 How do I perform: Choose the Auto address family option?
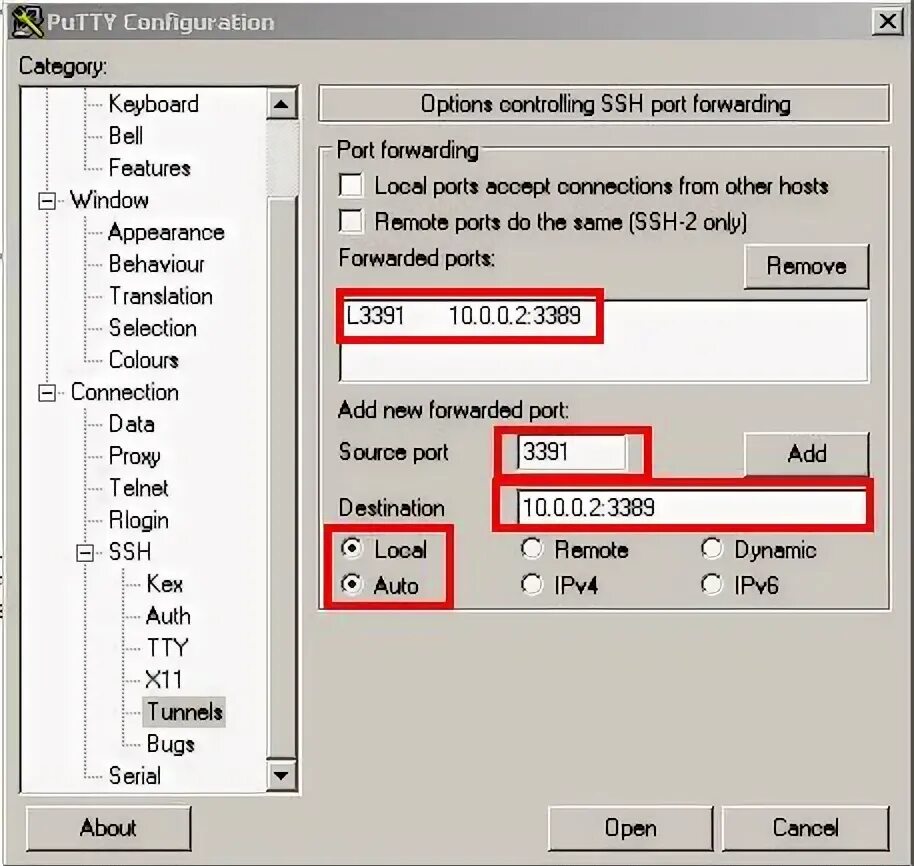351,584
